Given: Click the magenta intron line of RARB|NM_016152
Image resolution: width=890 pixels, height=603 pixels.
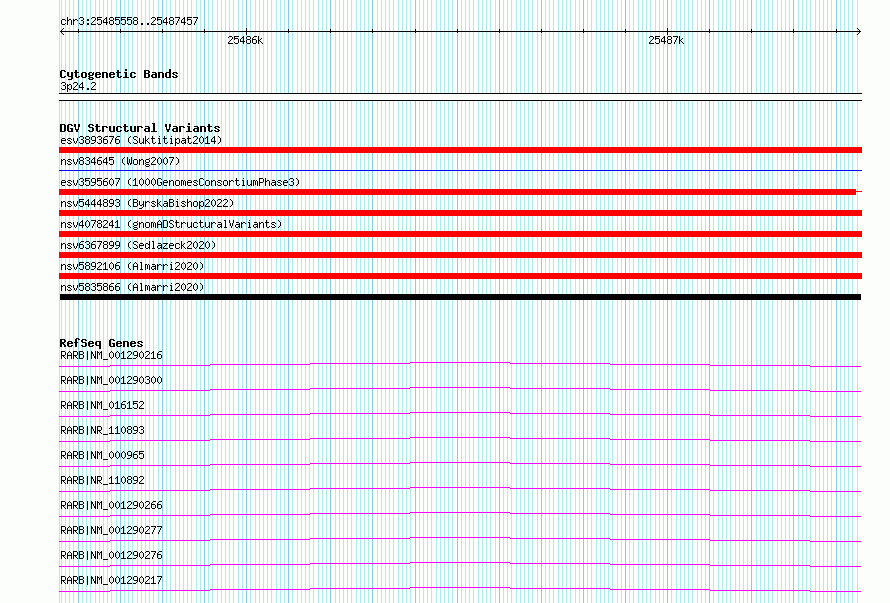Looking at the screenshot, I should coord(460,413).
